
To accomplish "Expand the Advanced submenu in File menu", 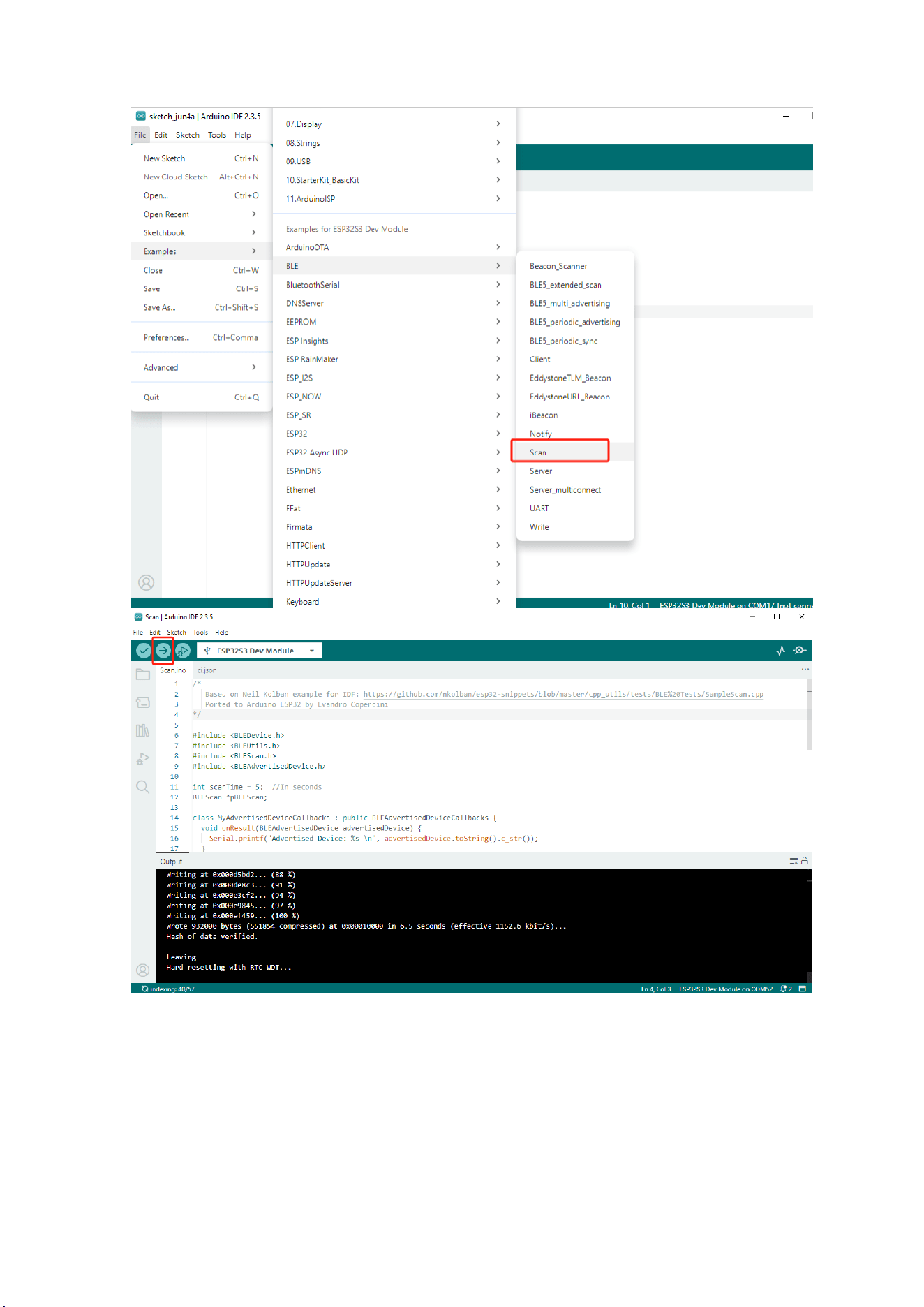I will click(x=201, y=367).
